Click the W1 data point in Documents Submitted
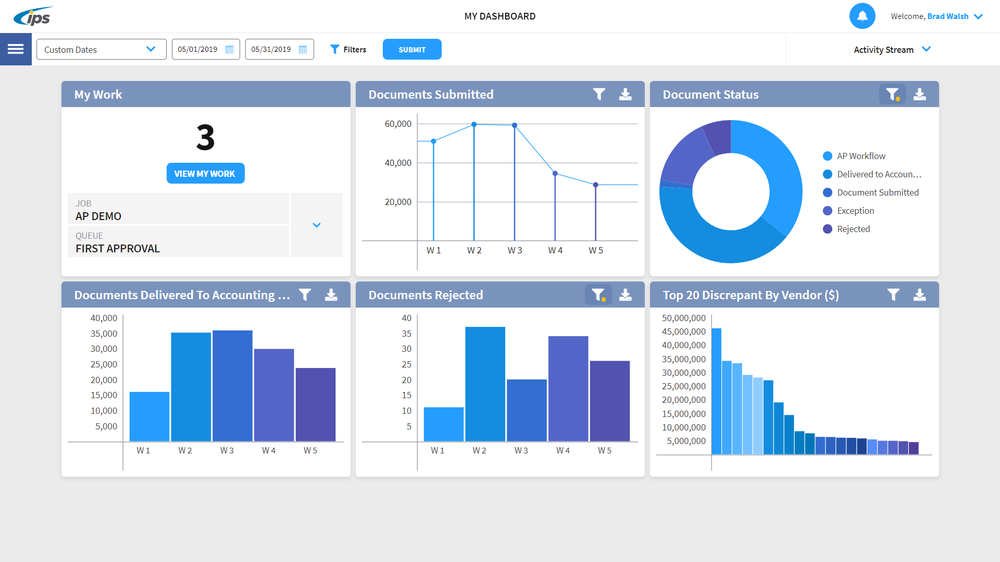The height and width of the screenshot is (562, 1000). pos(434,141)
